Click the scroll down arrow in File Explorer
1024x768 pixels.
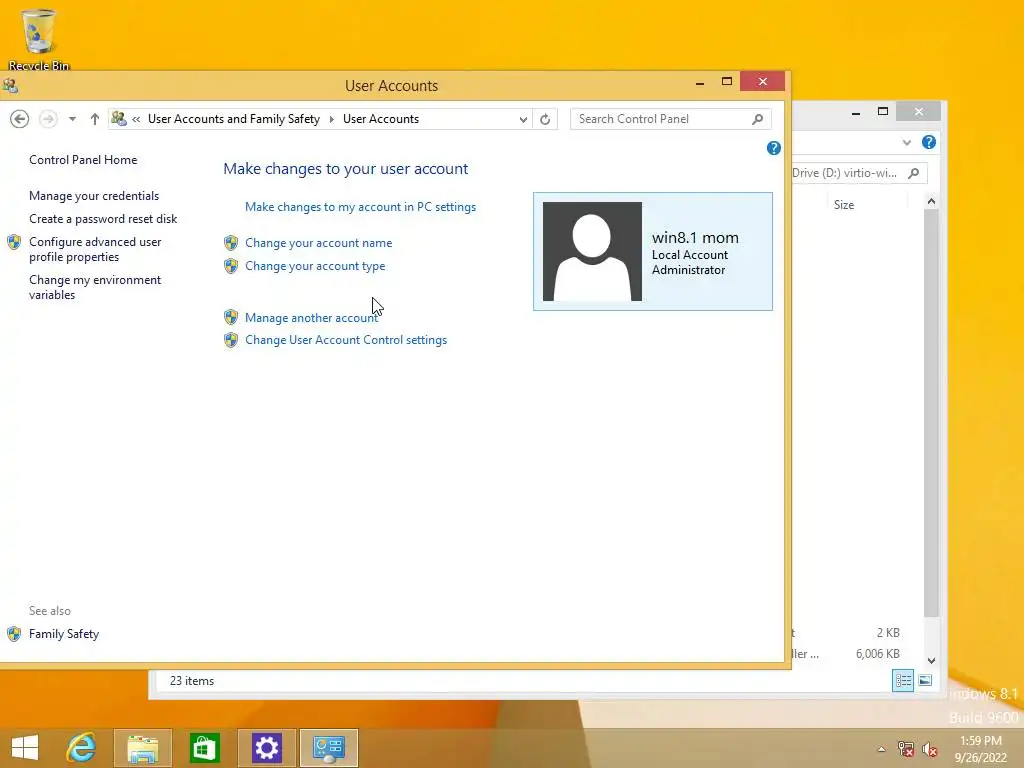(x=931, y=661)
